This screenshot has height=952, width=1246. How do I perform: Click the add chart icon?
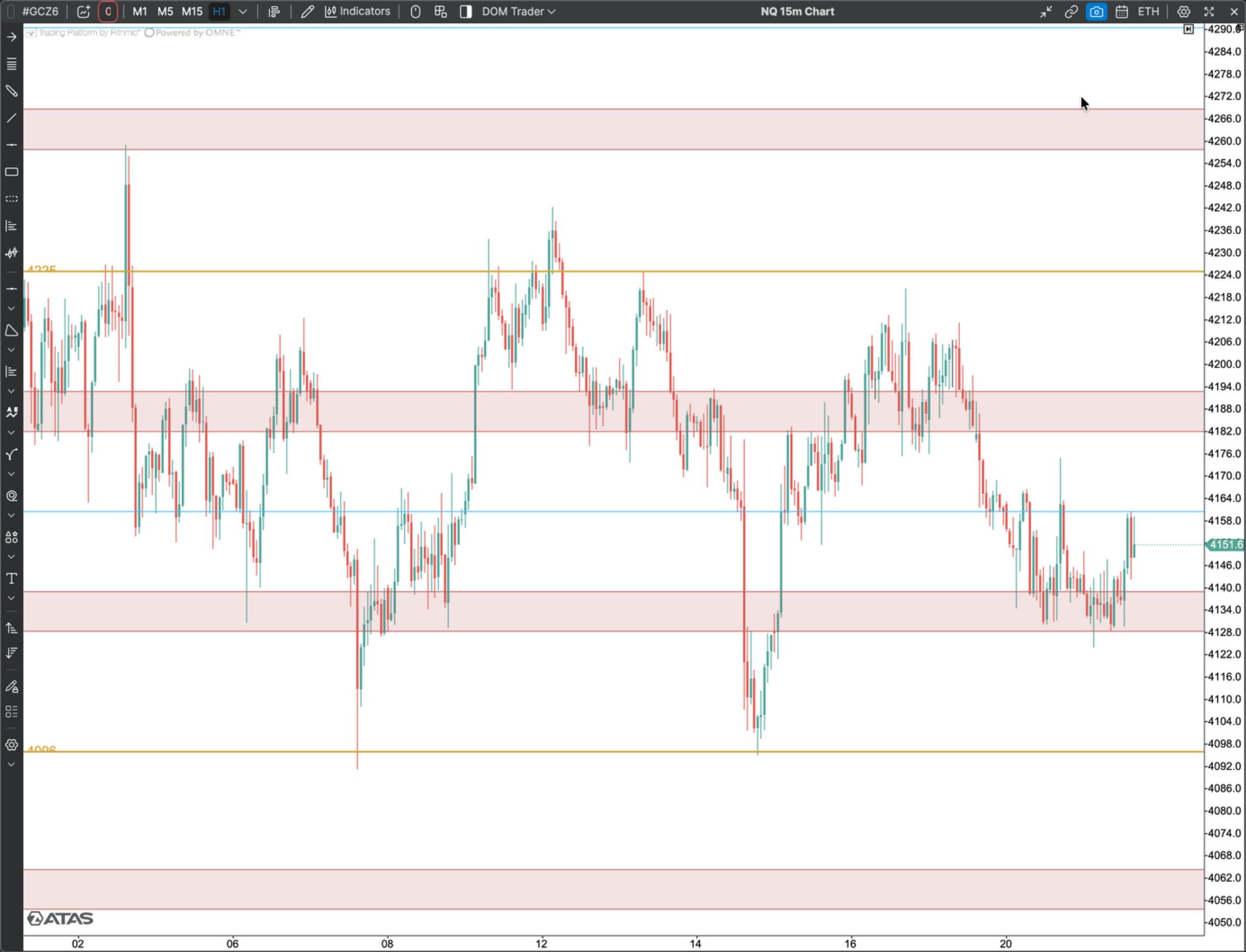pyautogui.click(x=83, y=12)
